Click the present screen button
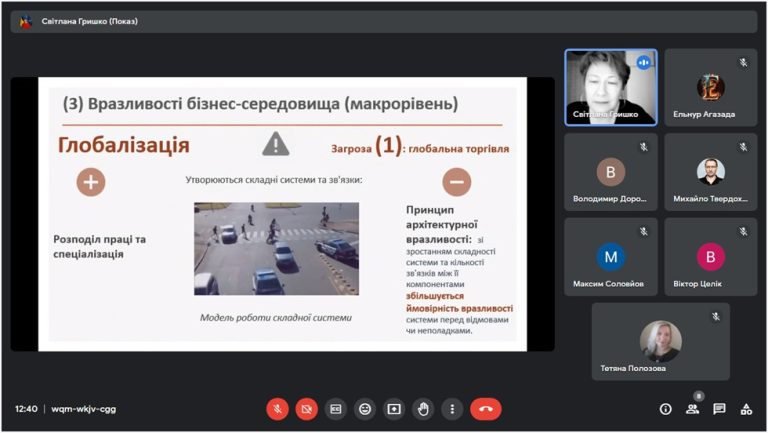The image size is (768, 433). coord(394,409)
